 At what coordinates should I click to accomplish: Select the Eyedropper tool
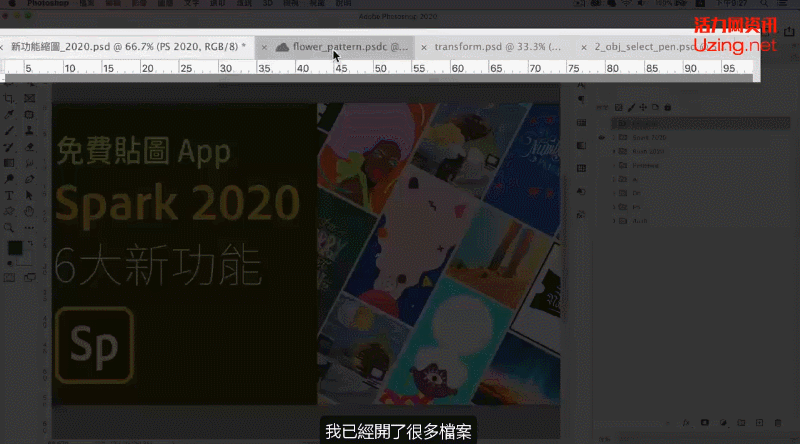[x=9, y=115]
